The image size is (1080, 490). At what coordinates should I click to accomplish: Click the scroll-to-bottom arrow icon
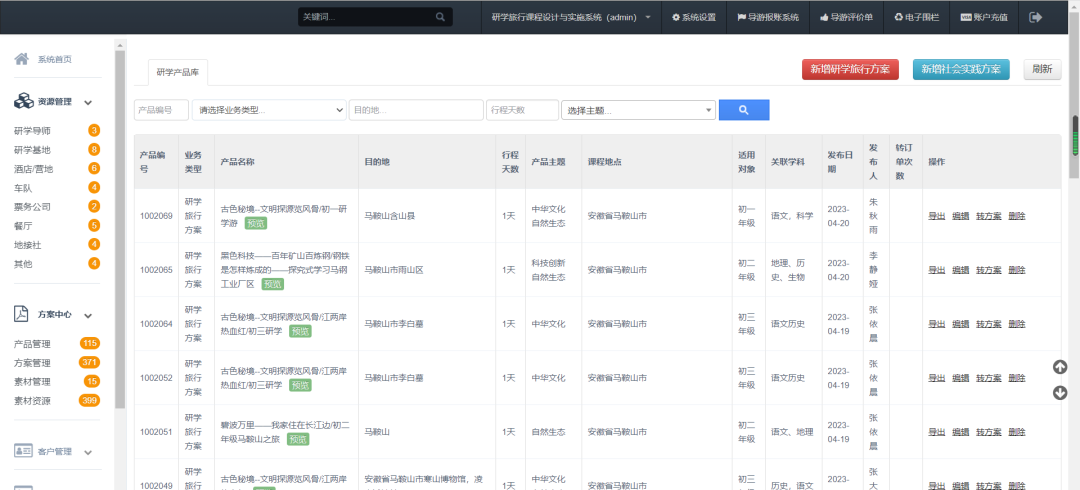point(1060,393)
